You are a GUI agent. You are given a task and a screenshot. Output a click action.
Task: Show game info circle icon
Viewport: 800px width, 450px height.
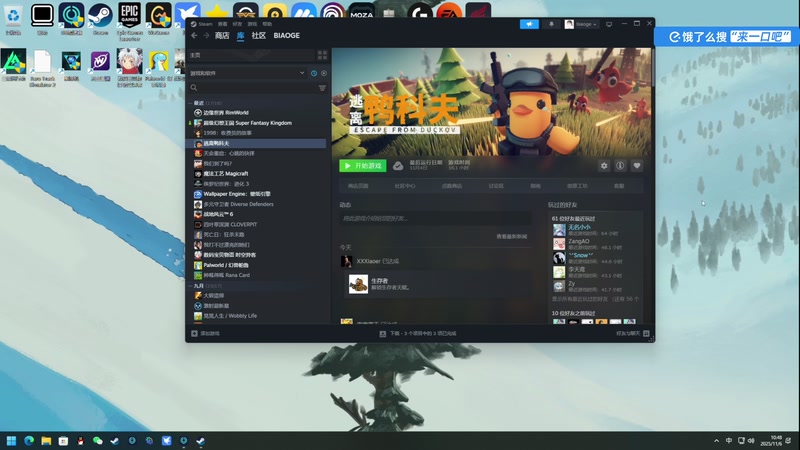click(620, 166)
